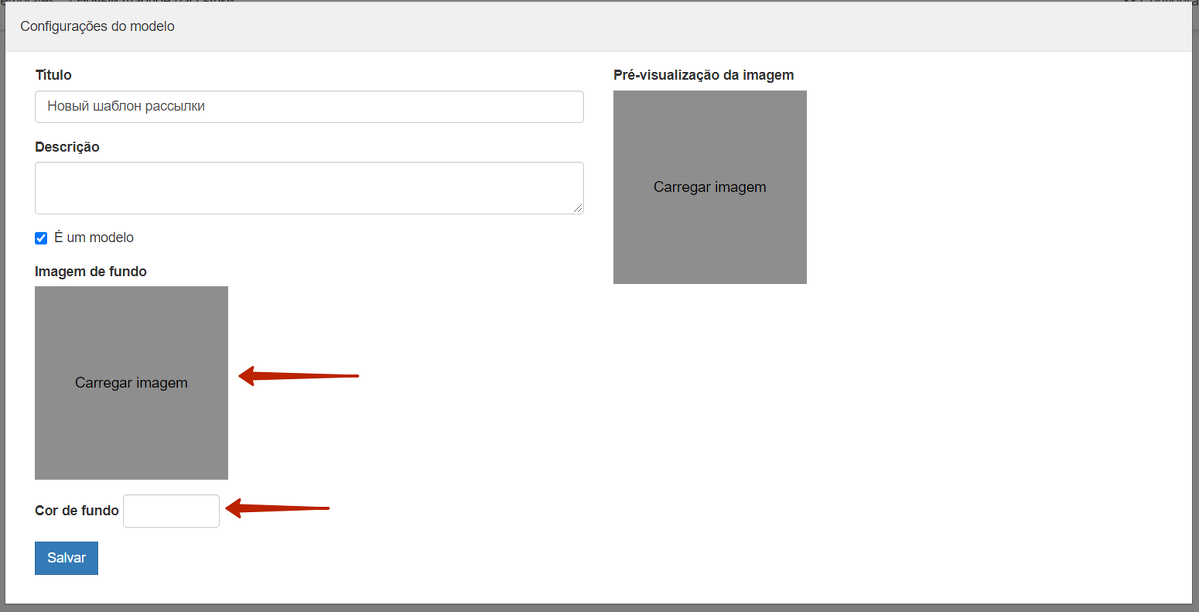Click the "Cor de fundo" label
Screen dimensions: 1199x612
(x=76, y=511)
